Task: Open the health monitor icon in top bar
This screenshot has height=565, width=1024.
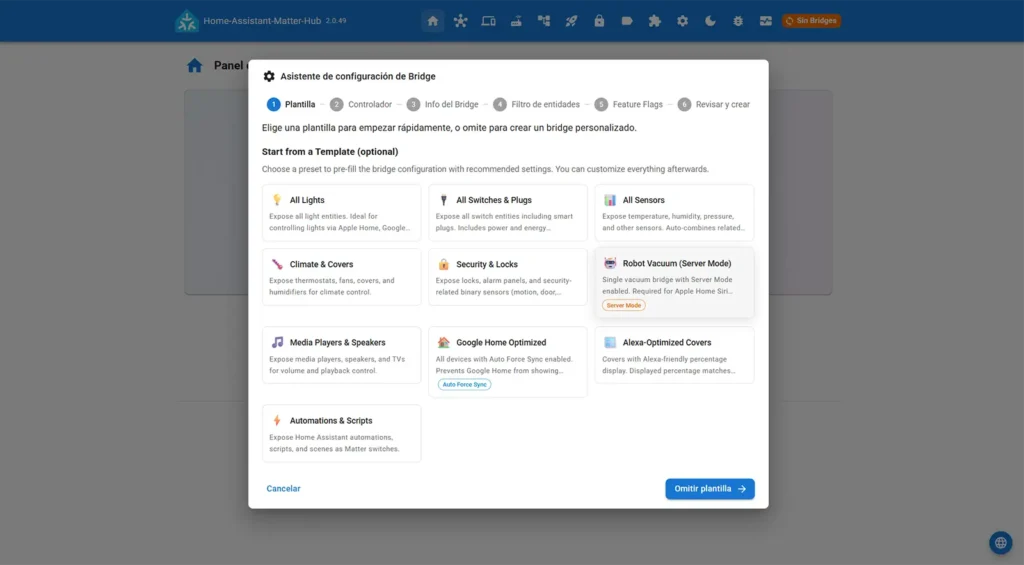Action: (765, 21)
